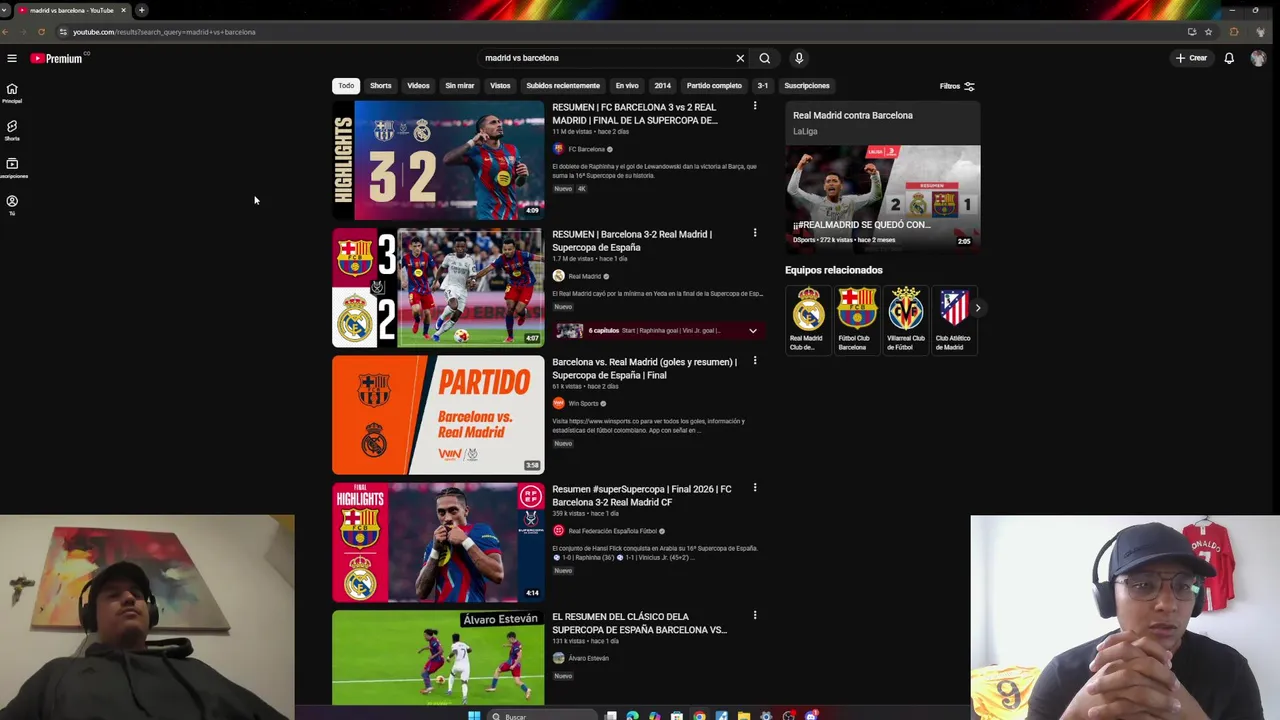Screen dimensions: 1280x720
Task: Open more options for Real Madrid RESUMEN video
Action: pyautogui.click(x=755, y=233)
